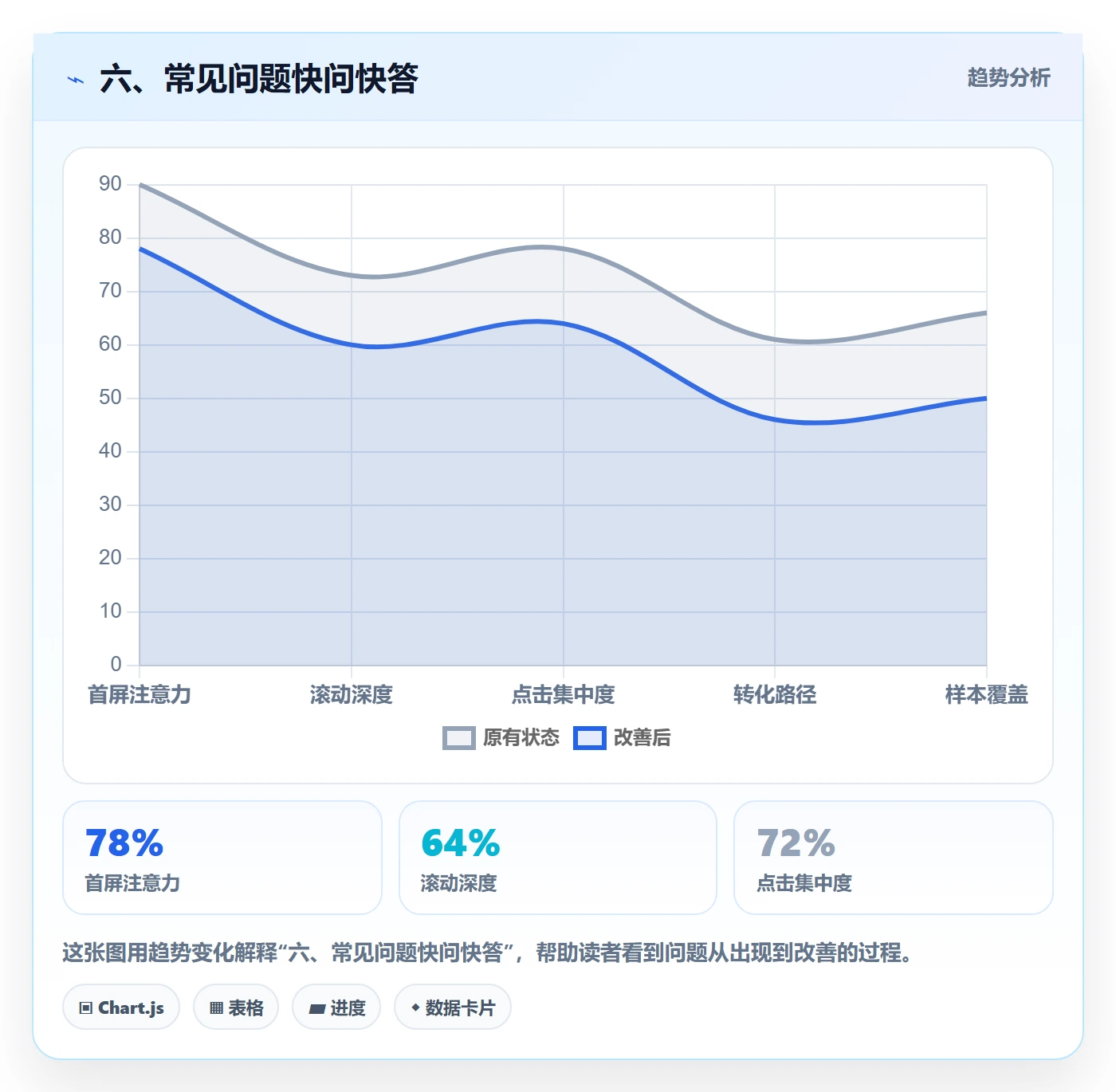Toggle the 原有状态 legend swatch
Image resolution: width=1116 pixels, height=1092 pixels.
point(458,738)
